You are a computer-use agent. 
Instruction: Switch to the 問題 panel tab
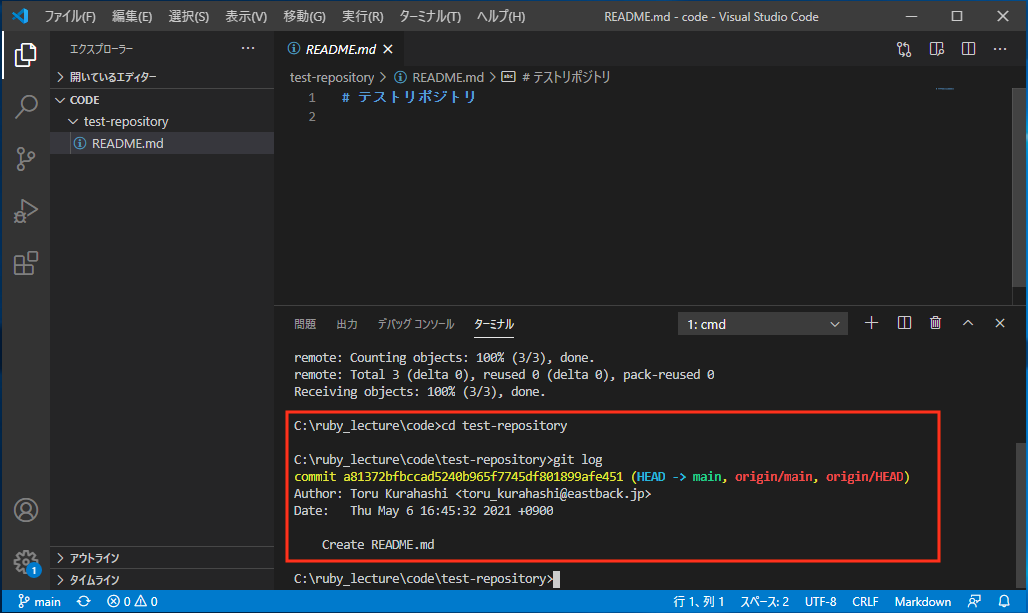305,324
